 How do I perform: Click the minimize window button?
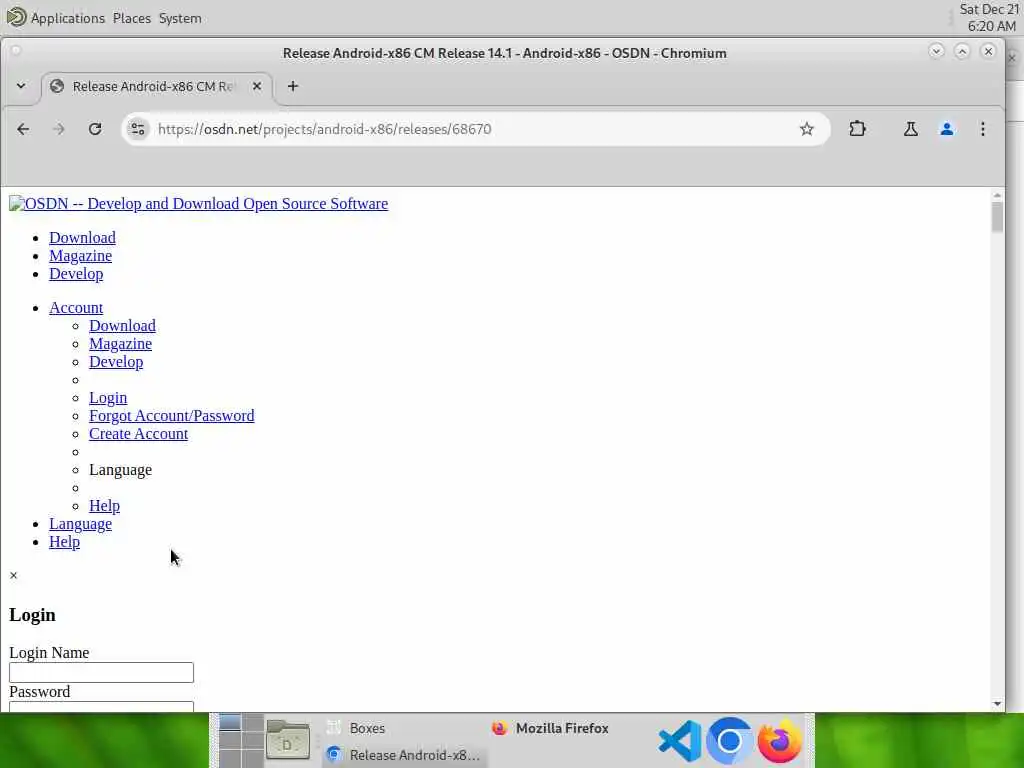click(936, 51)
